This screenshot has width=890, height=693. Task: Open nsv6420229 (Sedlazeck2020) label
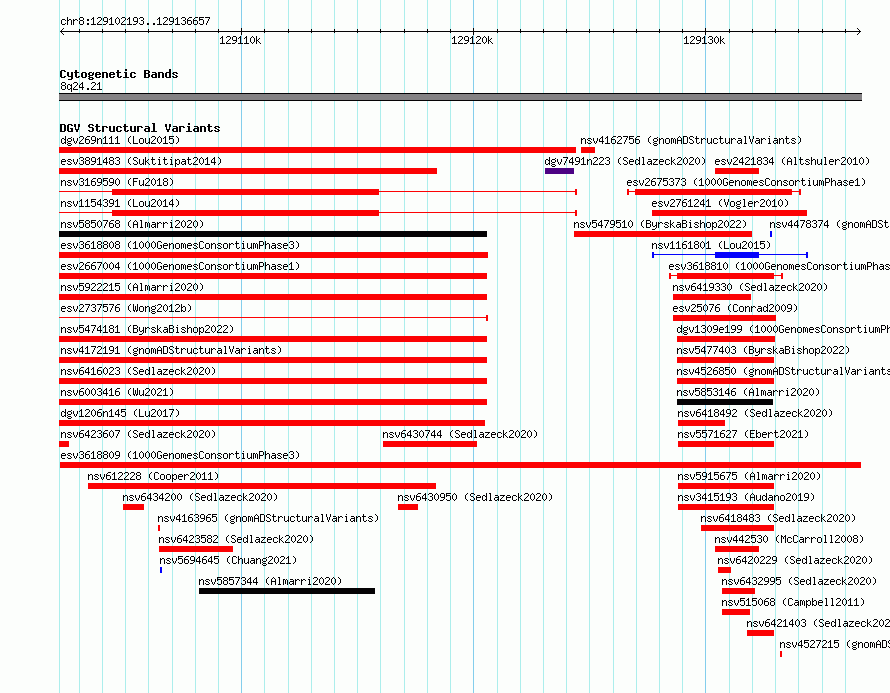coord(795,560)
